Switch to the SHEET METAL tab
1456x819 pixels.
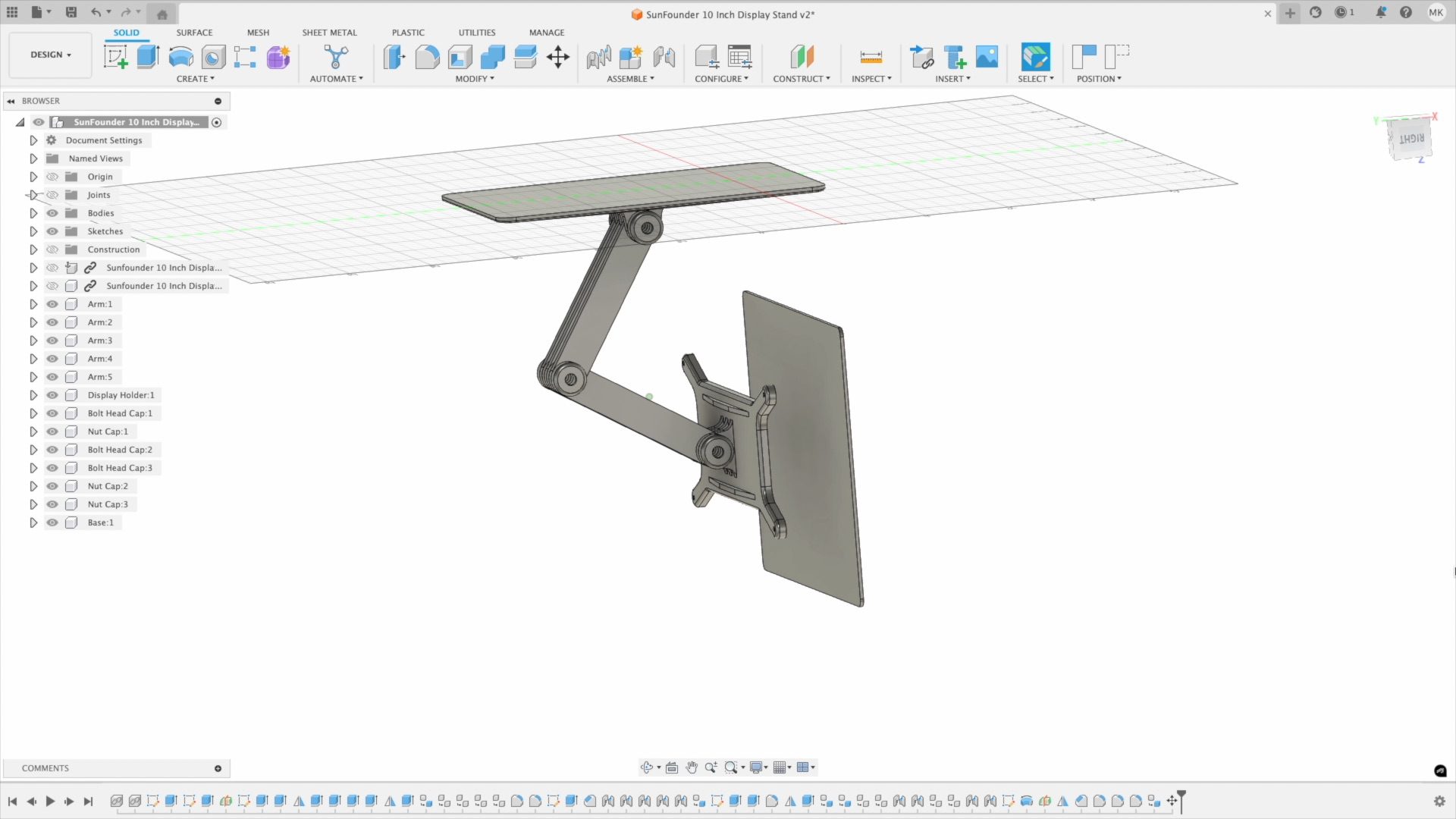tap(329, 33)
